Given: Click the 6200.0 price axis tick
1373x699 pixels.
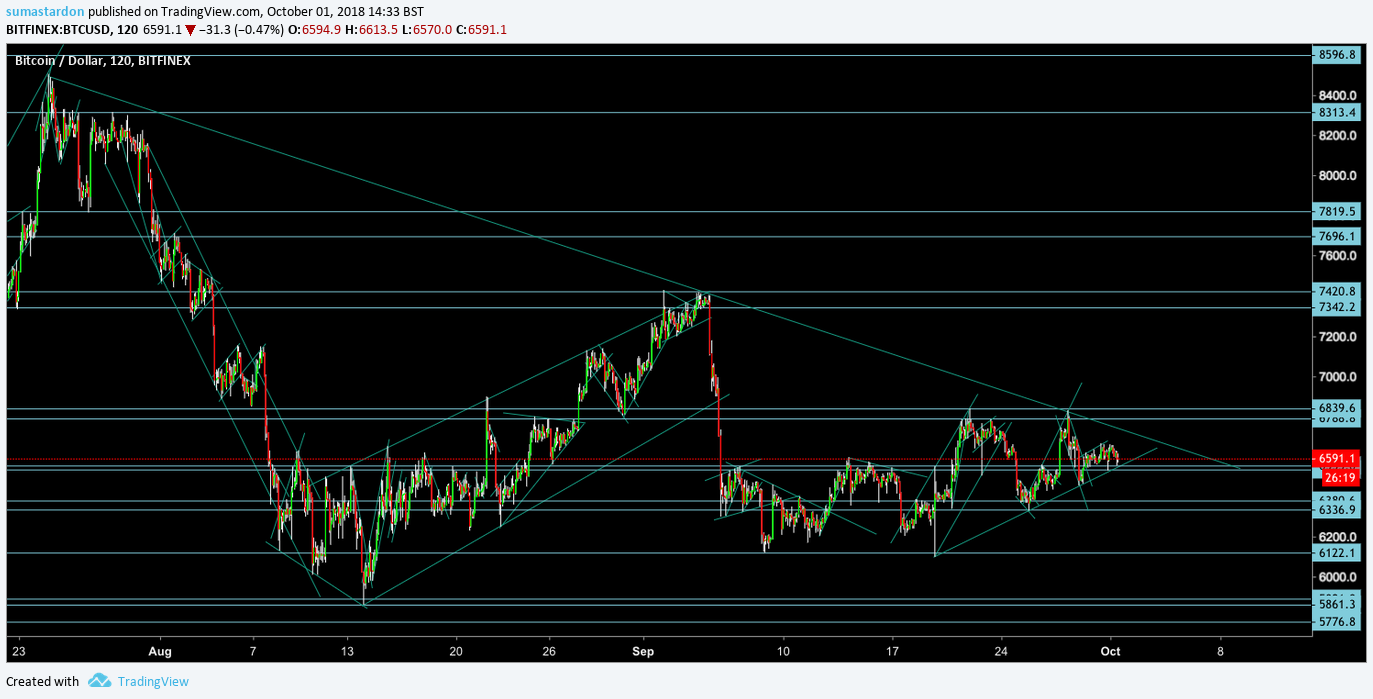Looking at the screenshot, I should [1339, 537].
